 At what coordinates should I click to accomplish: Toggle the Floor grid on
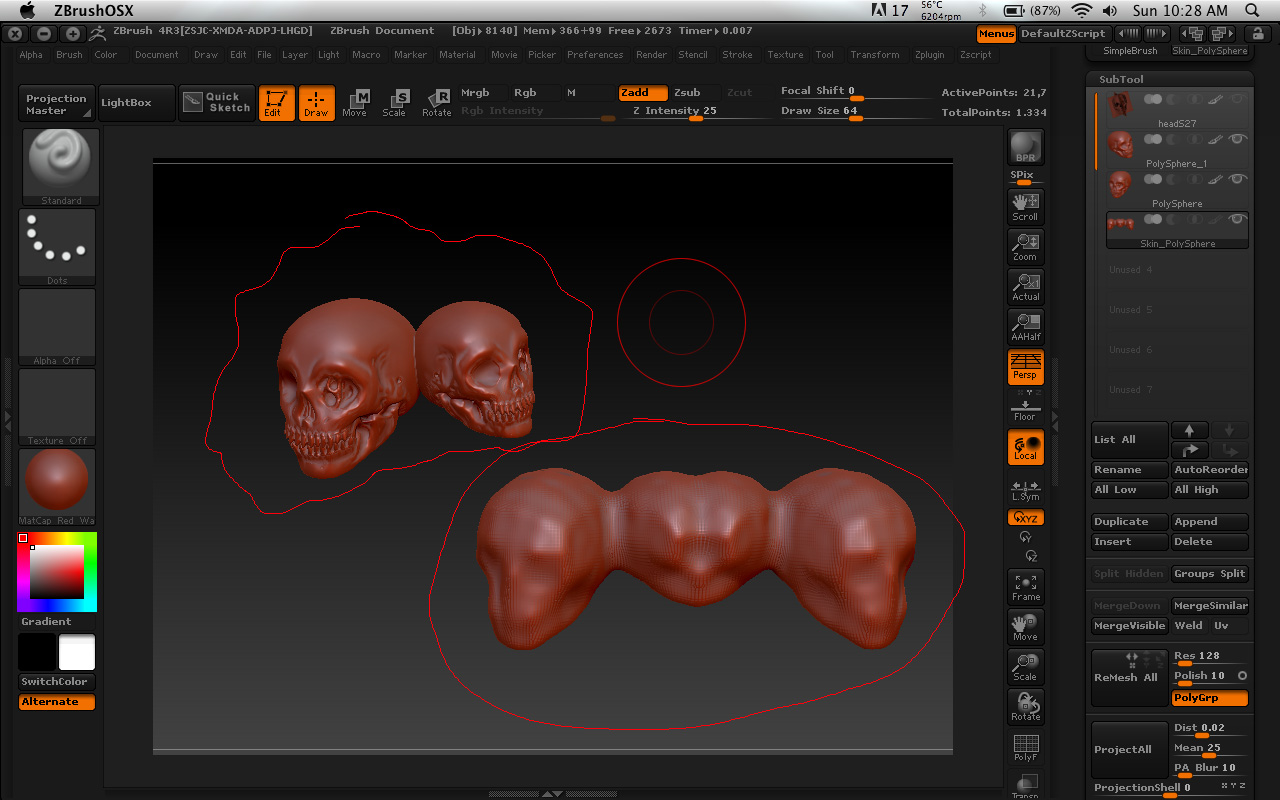pos(1025,407)
